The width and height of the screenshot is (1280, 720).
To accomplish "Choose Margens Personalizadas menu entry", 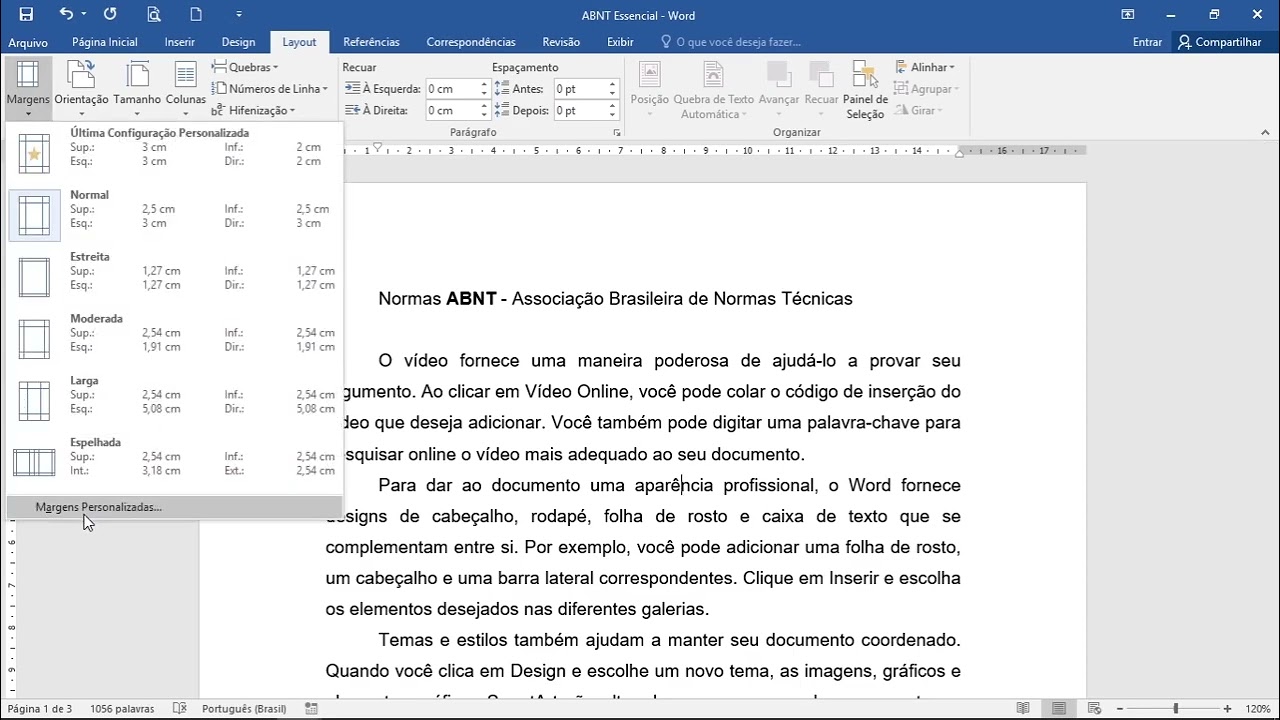I will [174, 507].
